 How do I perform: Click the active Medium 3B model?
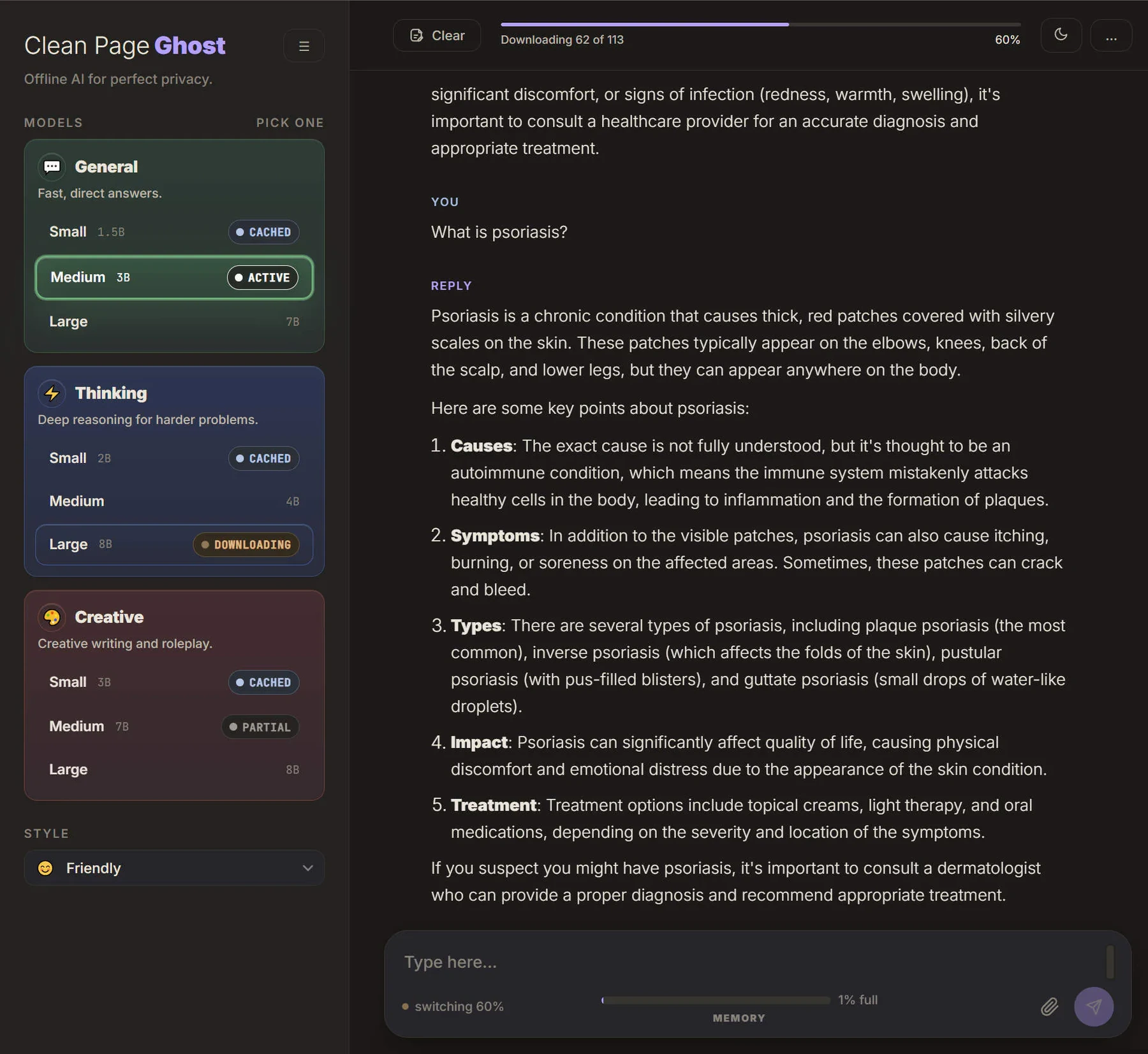174,277
